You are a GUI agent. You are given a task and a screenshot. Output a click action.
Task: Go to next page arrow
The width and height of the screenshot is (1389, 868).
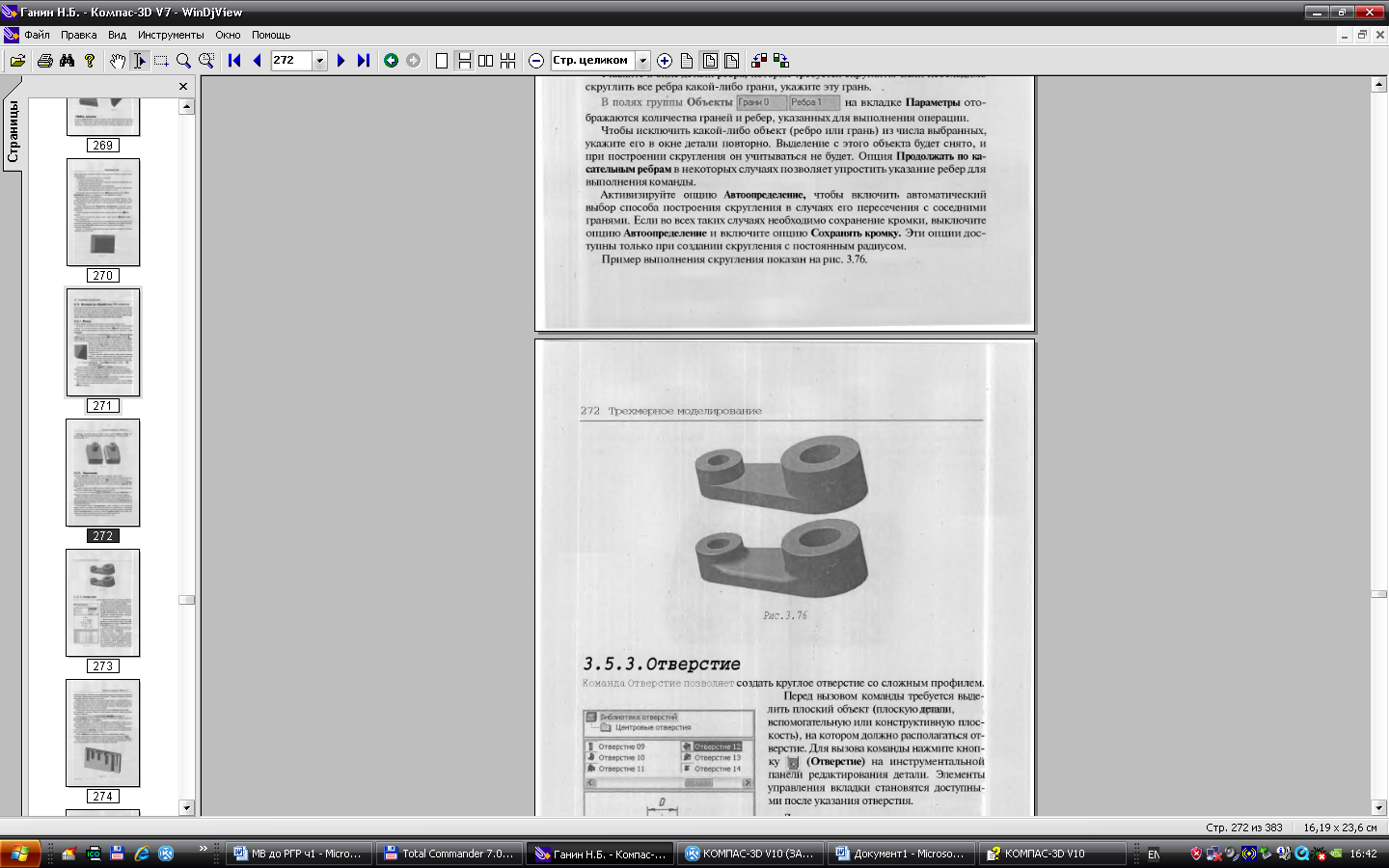point(340,61)
